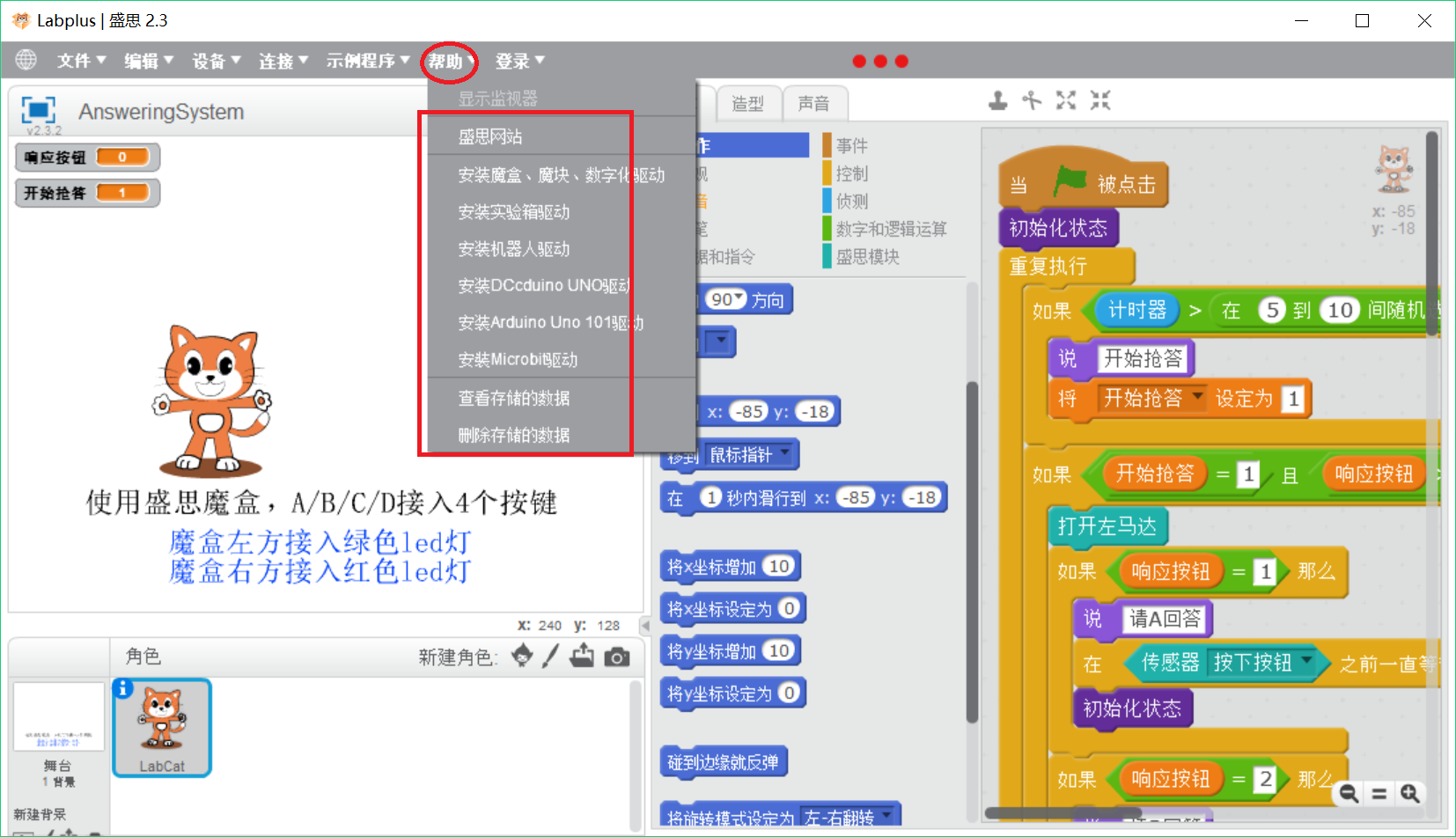1456x837 pixels.
Task: Zoom in the scripts area
Action: pyautogui.click(x=1409, y=794)
